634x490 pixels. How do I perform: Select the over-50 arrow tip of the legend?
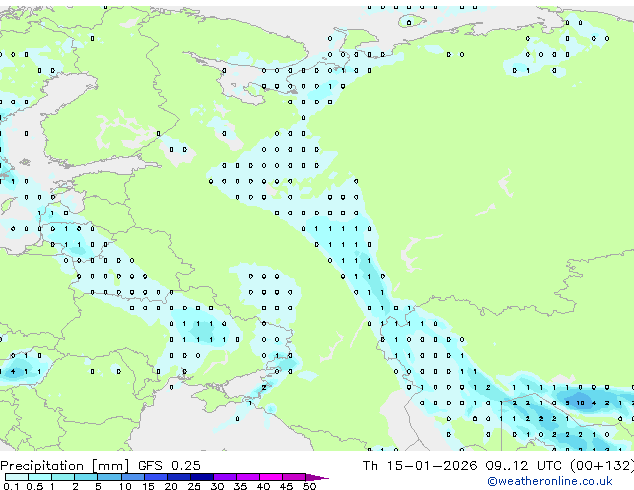tap(317, 477)
